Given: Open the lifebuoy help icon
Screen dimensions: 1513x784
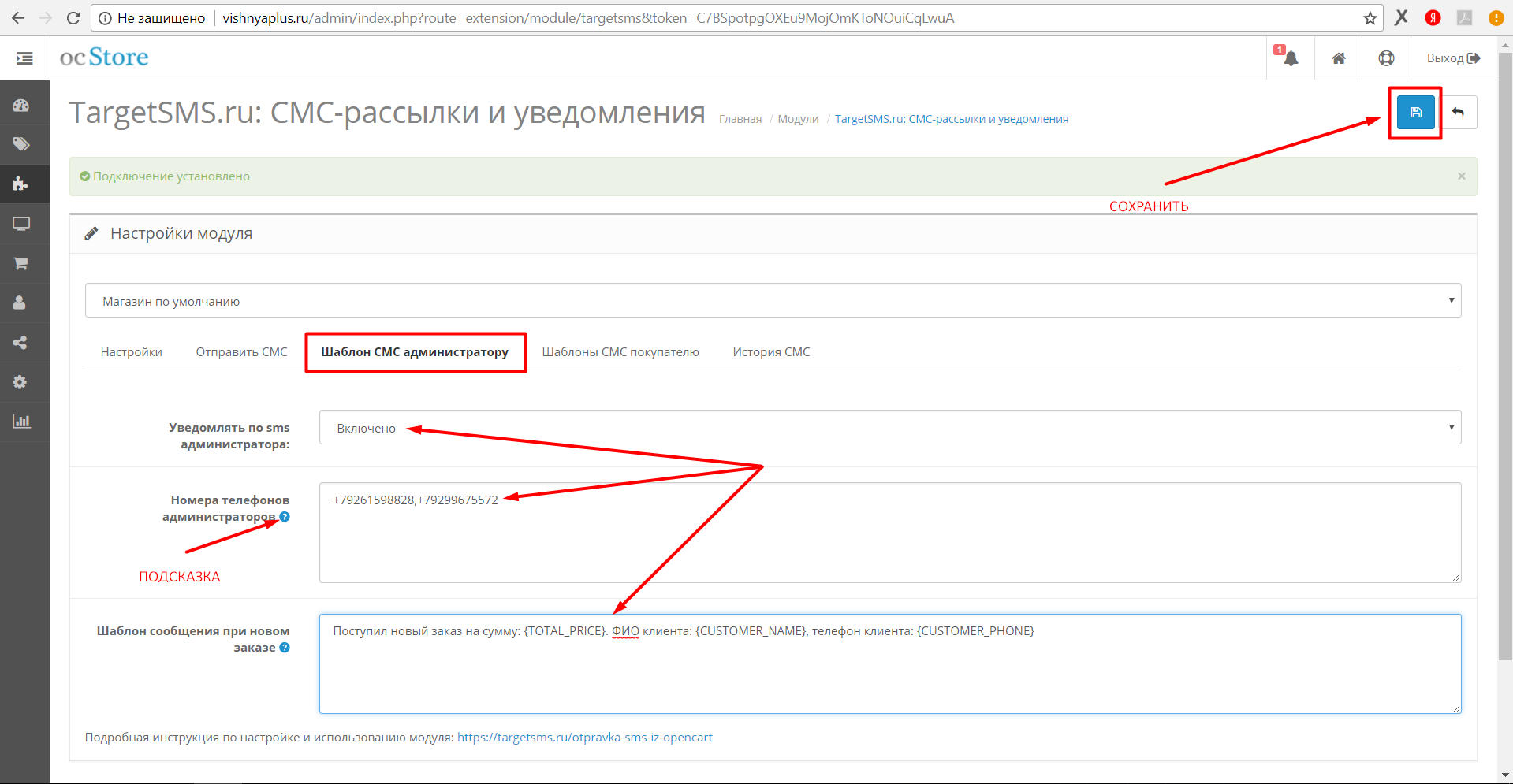Looking at the screenshot, I should coord(1385,58).
